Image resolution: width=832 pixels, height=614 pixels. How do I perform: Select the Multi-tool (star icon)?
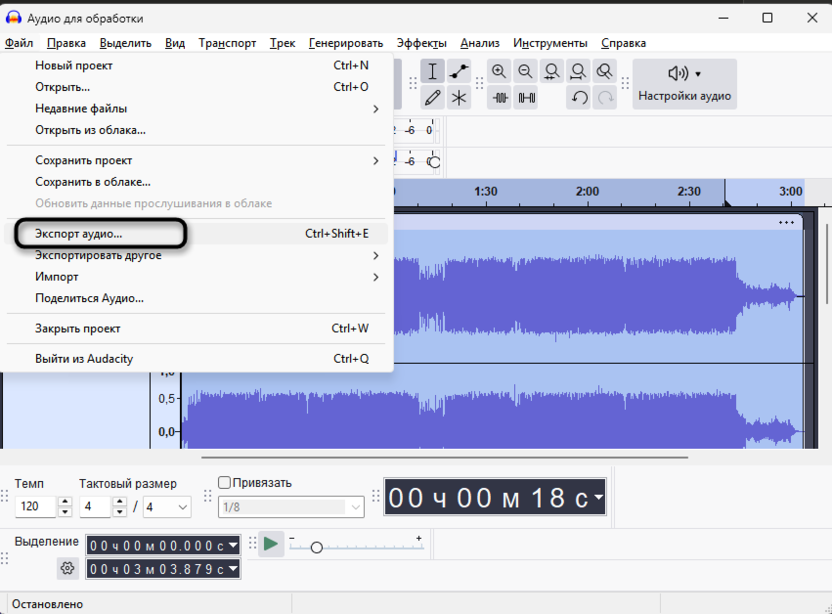459,98
